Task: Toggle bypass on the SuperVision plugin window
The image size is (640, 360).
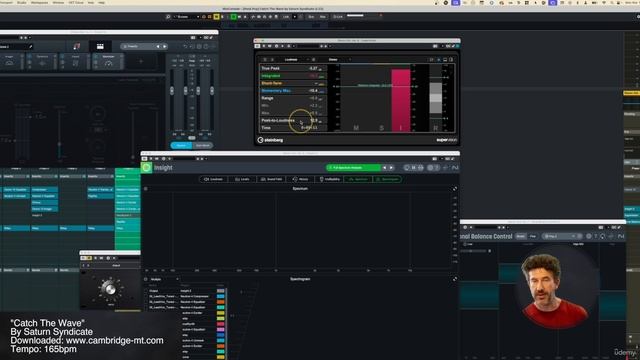Action: 258,46
